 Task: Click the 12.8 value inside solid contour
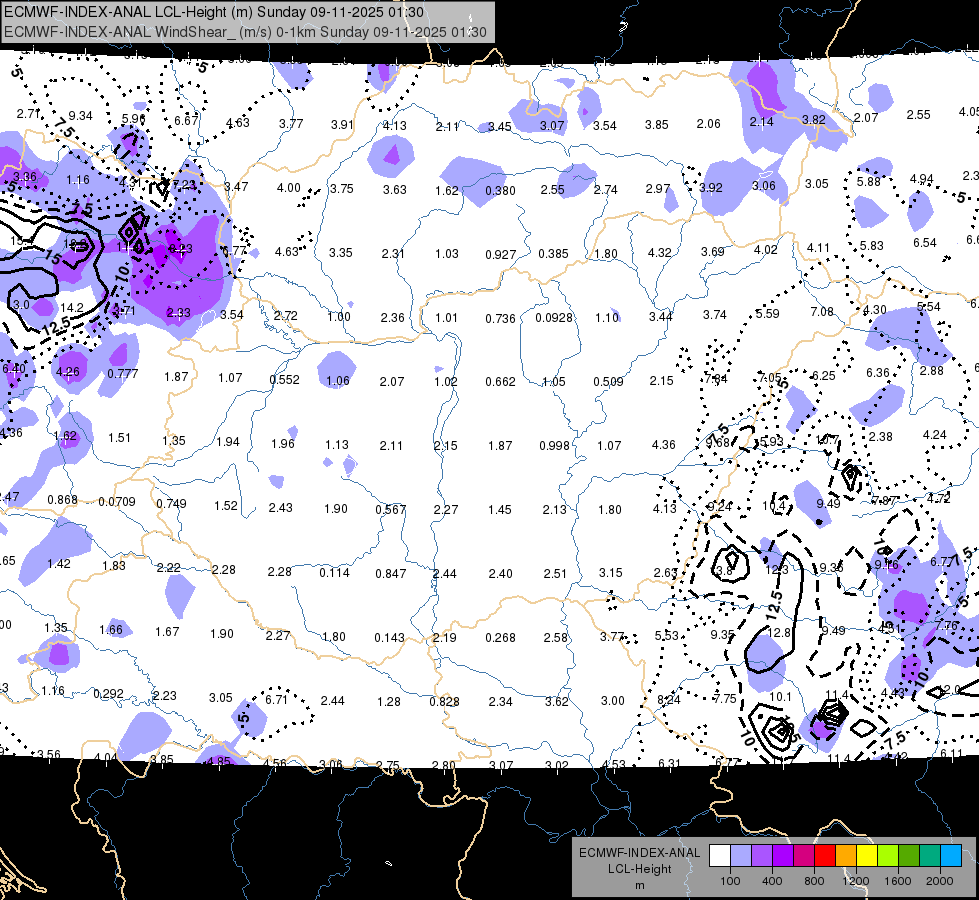tap(779, 633)
